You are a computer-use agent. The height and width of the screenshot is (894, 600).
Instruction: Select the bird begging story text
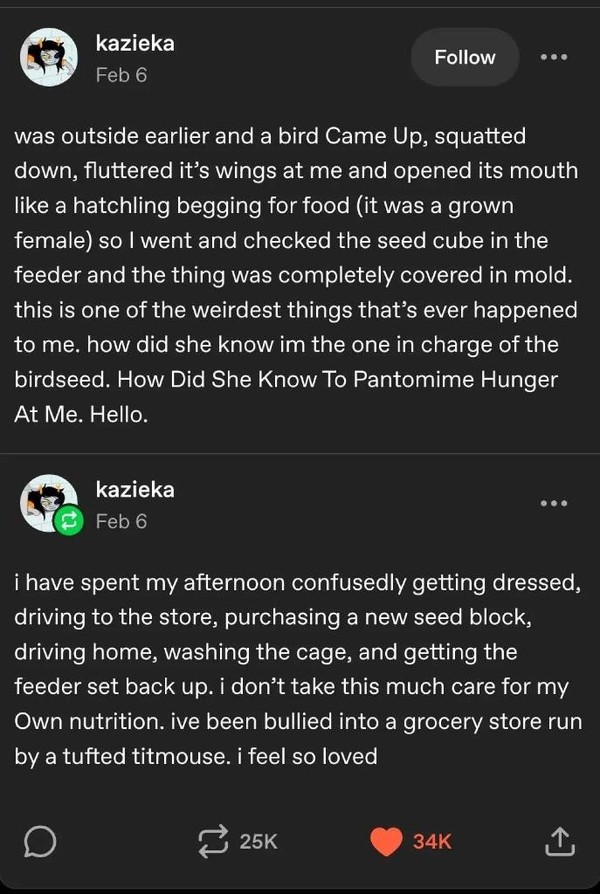click(x=297, y=275)
